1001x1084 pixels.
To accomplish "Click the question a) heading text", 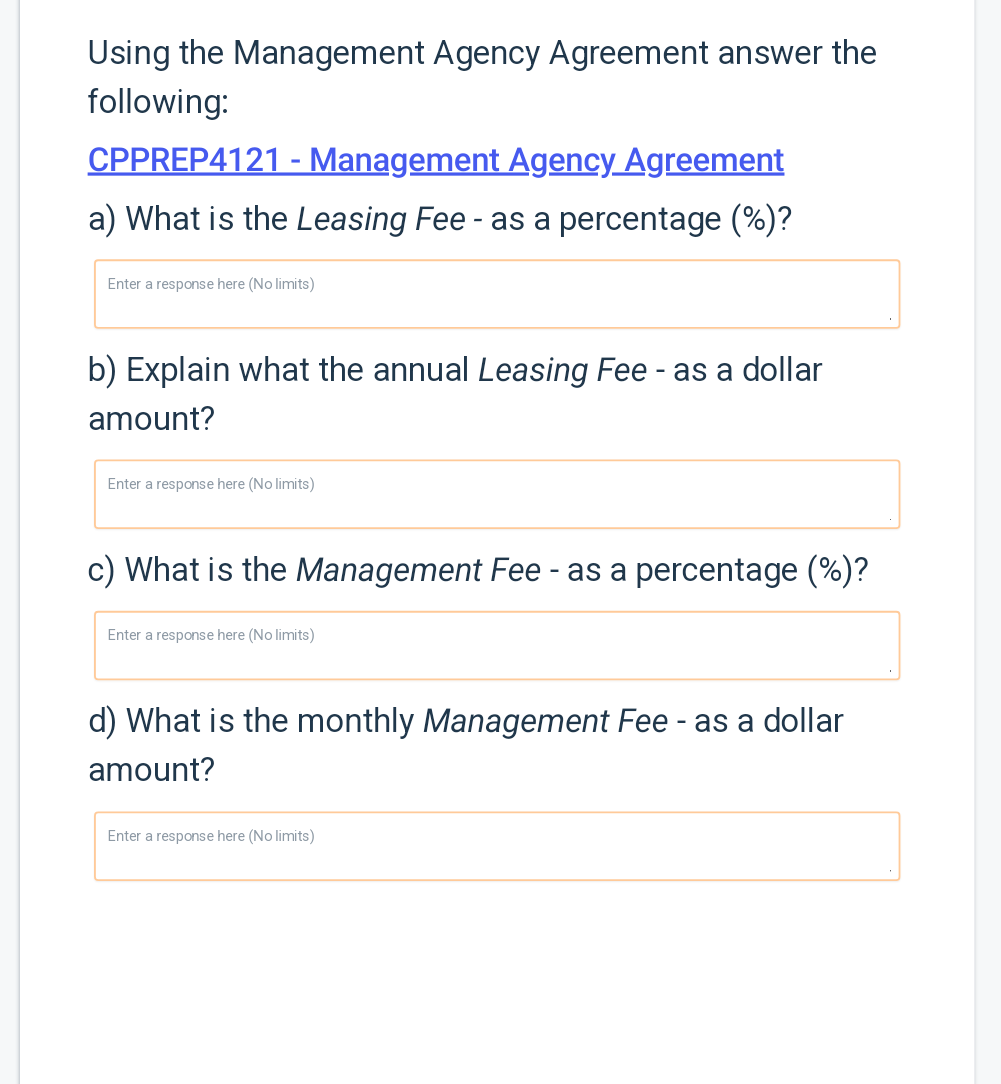I will point(438,218).
